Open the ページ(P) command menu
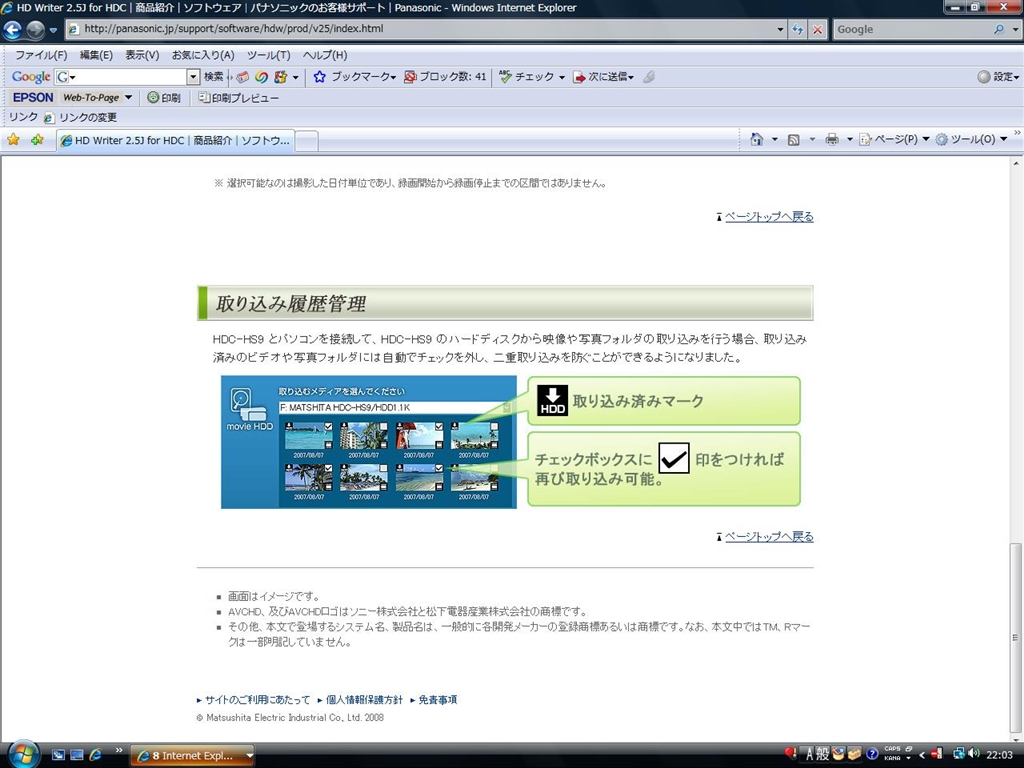The image size is (1024, 768). pos(893,139)
